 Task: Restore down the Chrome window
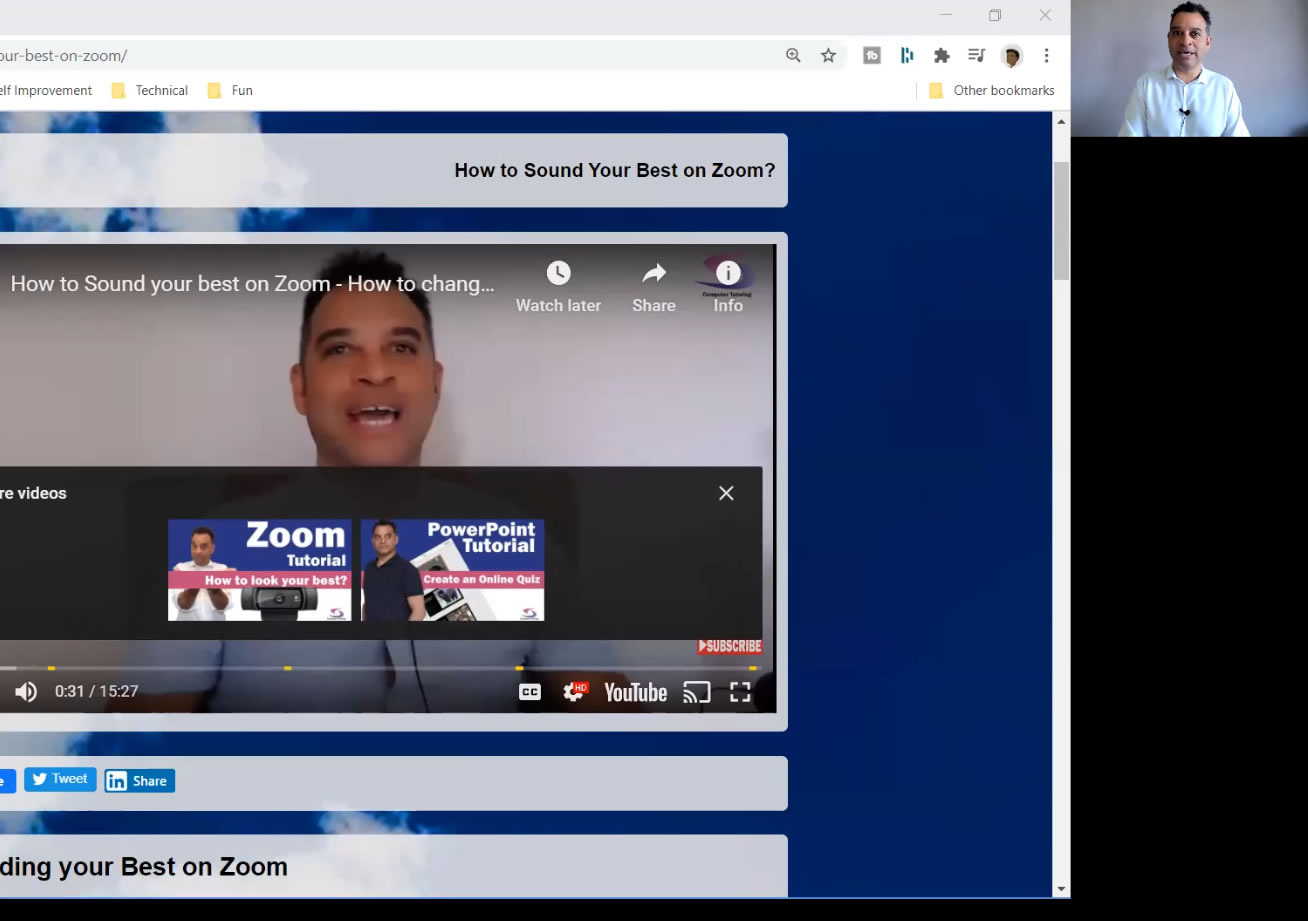[995, 15]
